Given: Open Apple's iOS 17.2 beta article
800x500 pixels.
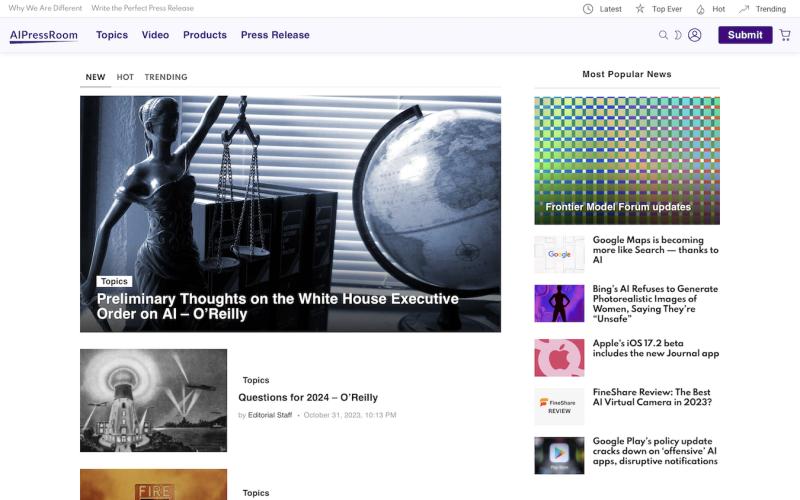Looking at the screenshot, I should click(656, 348).
